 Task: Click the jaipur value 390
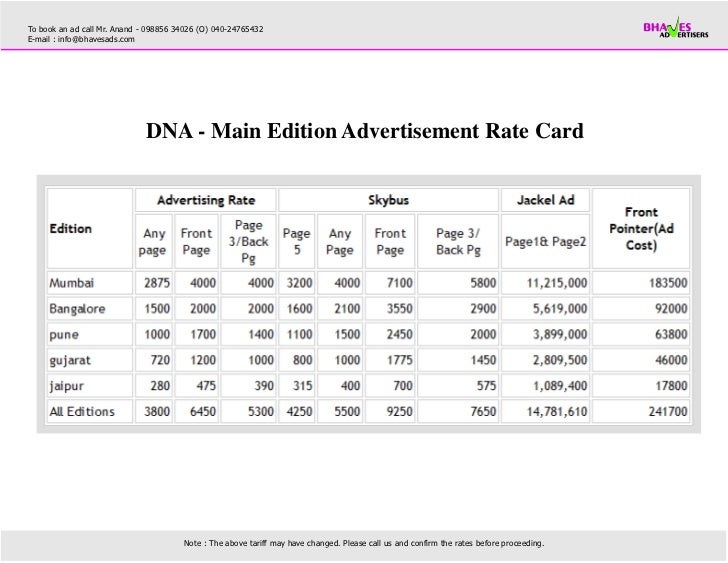(x=264, y=386)
